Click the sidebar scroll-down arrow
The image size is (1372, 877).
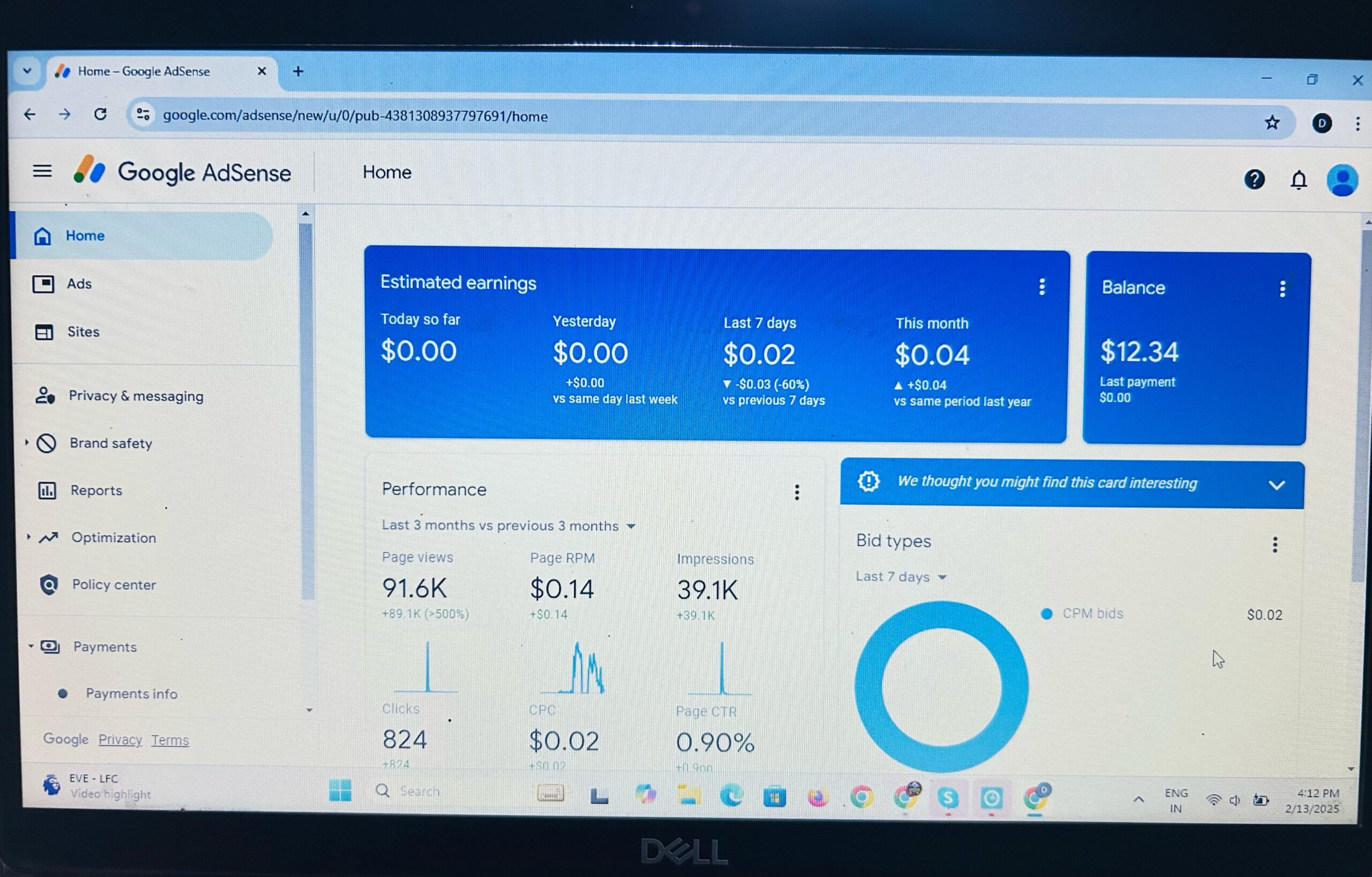coord(309,710)
